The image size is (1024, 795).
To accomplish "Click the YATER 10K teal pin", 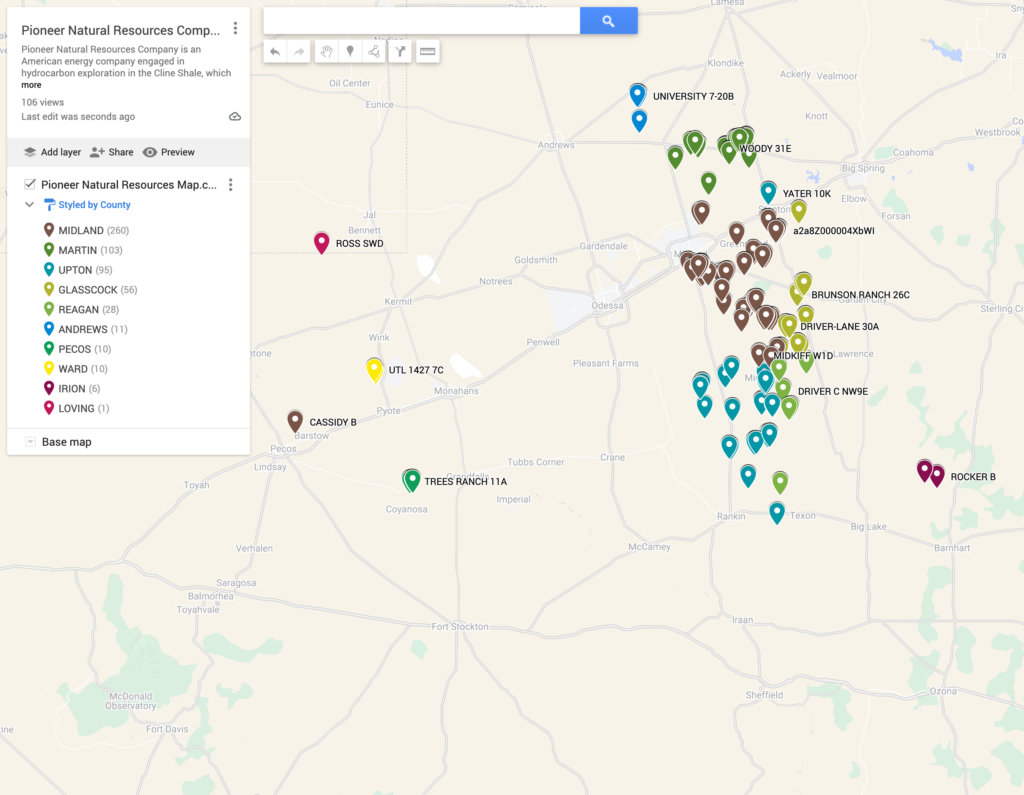I will (769, 193).
